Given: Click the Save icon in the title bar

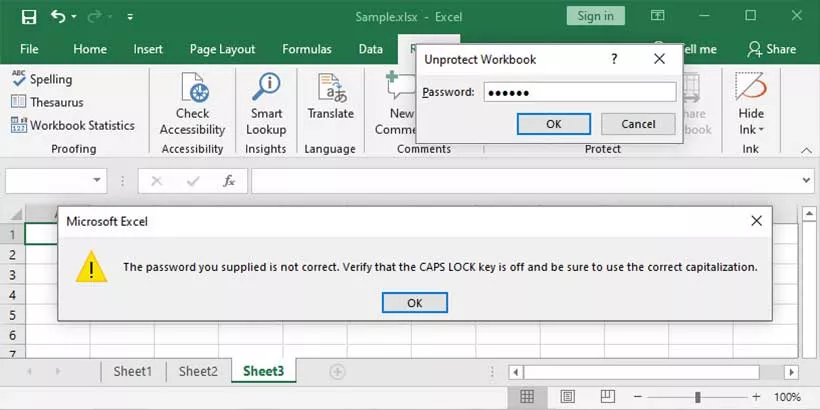Looking at the screenshot, I should (29, 17).
